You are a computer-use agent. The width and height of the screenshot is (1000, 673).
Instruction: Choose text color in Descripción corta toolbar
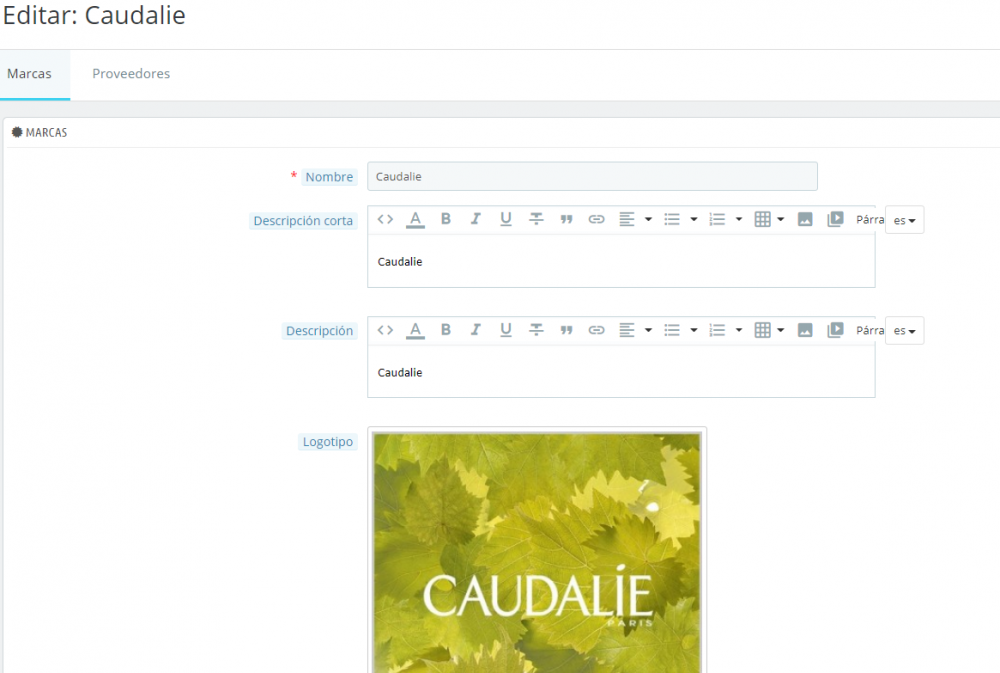(415, 219)
